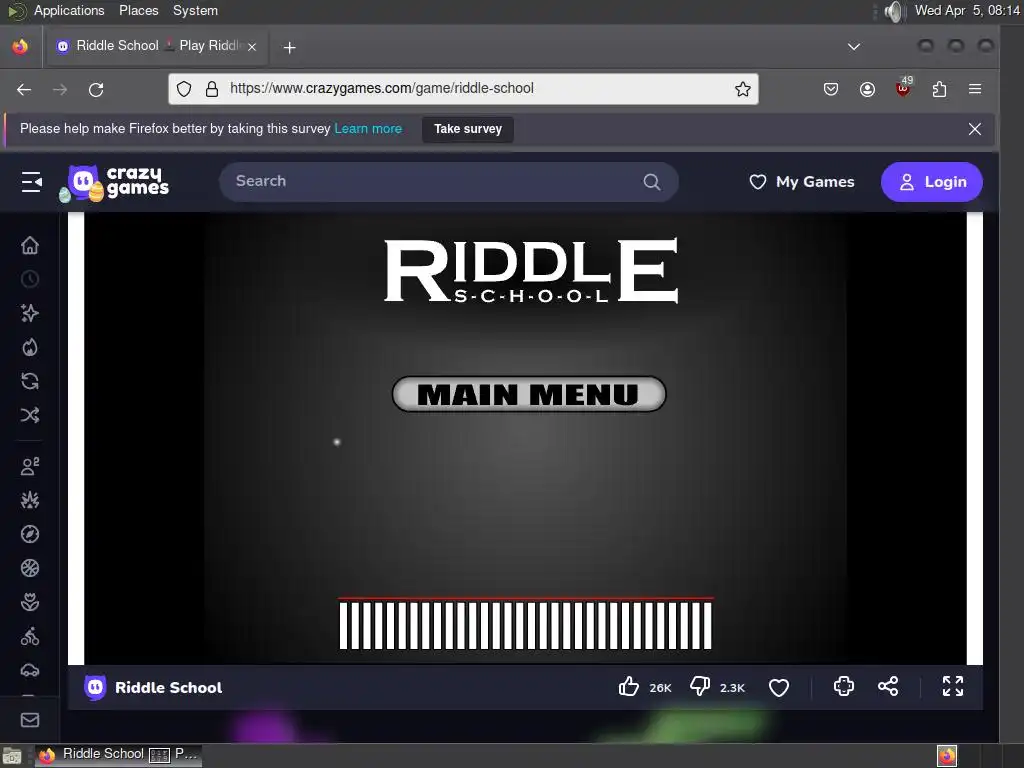1024x768 pixels.
Task: Click the CrazyGames logo
Action: click(114, 183)
